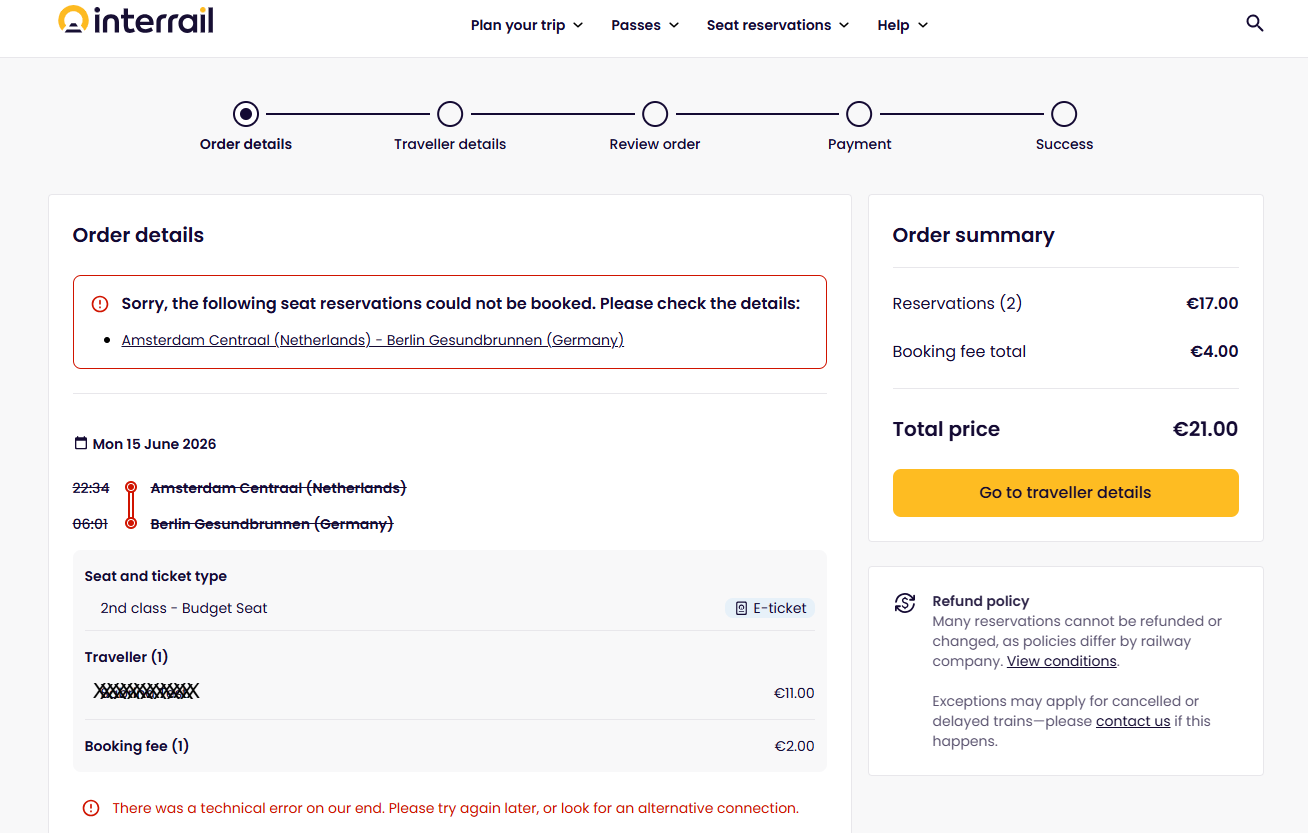The width and height of the screenshot is (1308, 833).
Task: Expand the Passes dropdown menu
Action: [645, 25]
